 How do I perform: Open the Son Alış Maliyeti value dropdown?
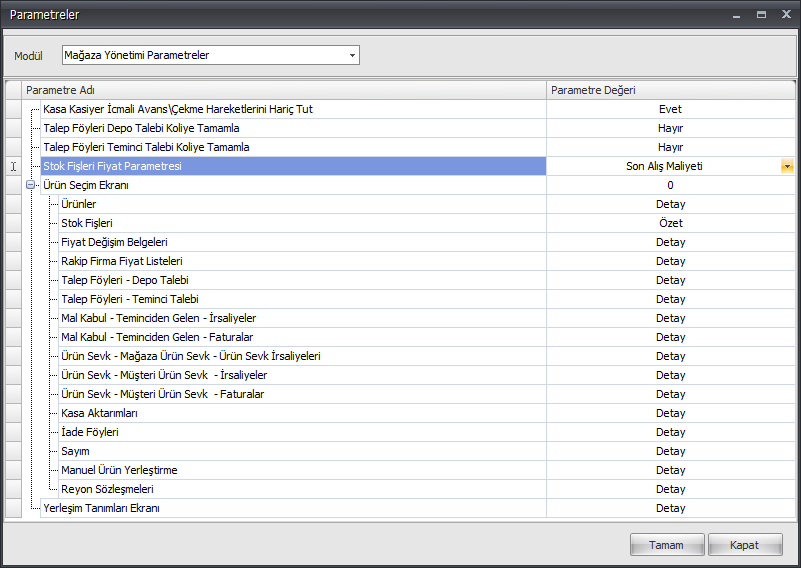point(787,166)
